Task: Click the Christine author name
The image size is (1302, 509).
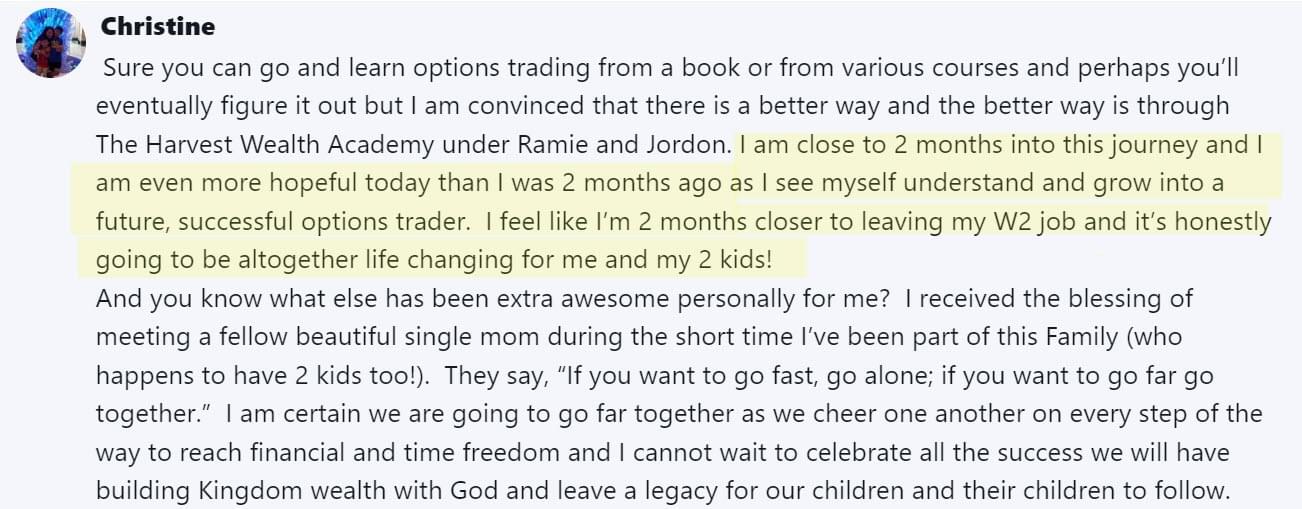Action: [158, 27]
